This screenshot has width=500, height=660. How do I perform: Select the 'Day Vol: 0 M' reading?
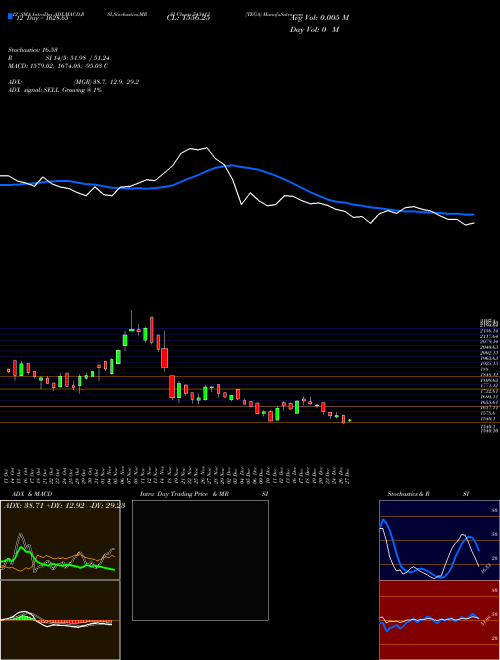[314, 30]
